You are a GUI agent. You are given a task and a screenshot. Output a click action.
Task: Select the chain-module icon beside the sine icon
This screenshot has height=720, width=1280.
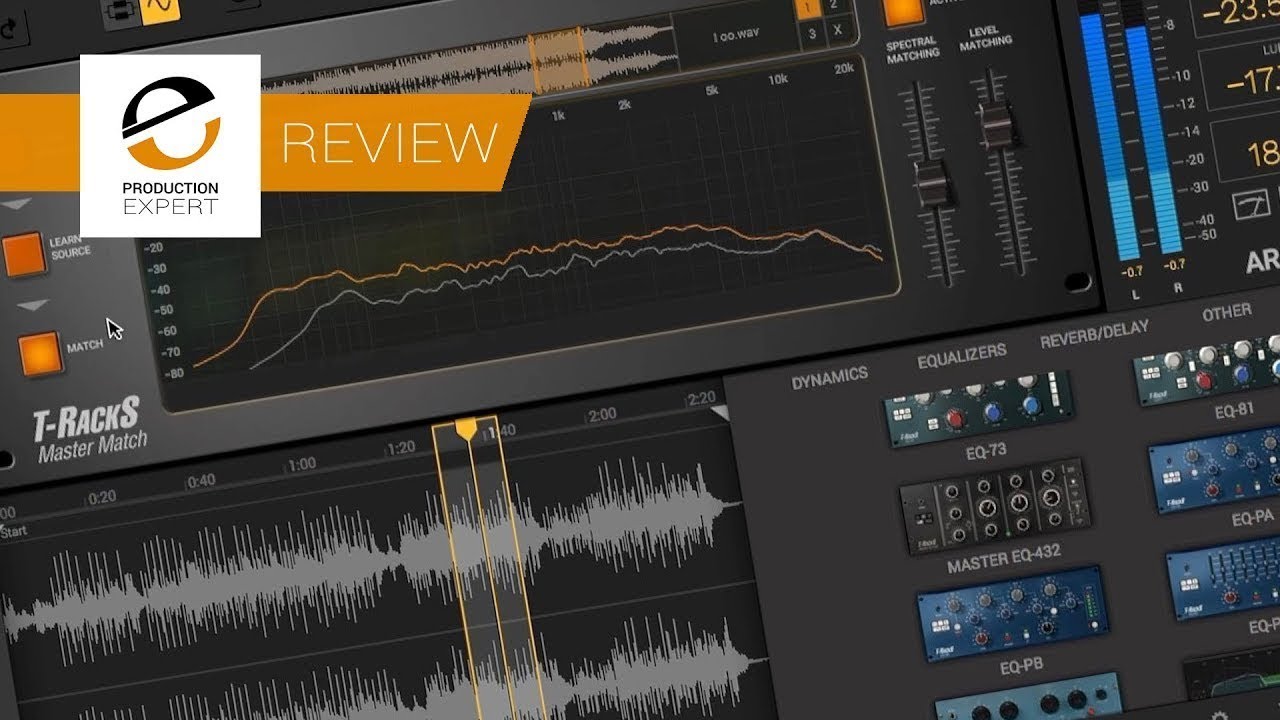click(119, 15)
